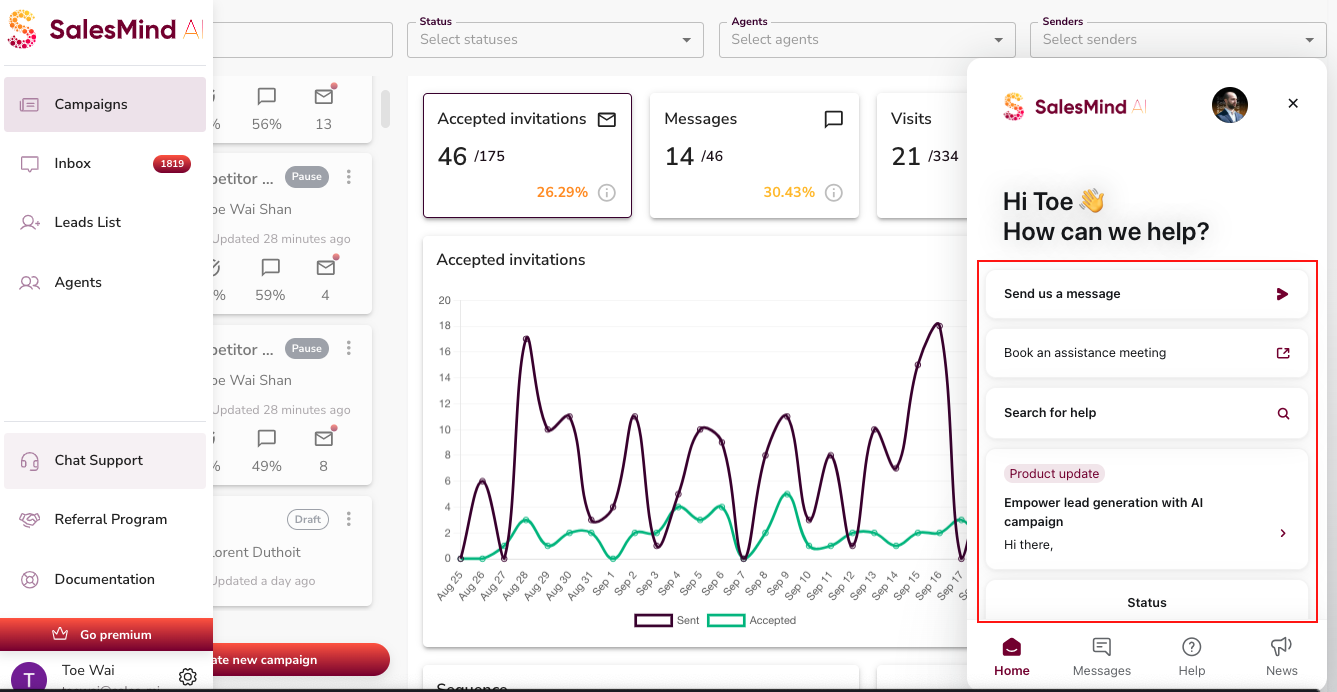1337x692 pixels.
Task: Expand the Status filter dropdown
Action: click(551, 40)
